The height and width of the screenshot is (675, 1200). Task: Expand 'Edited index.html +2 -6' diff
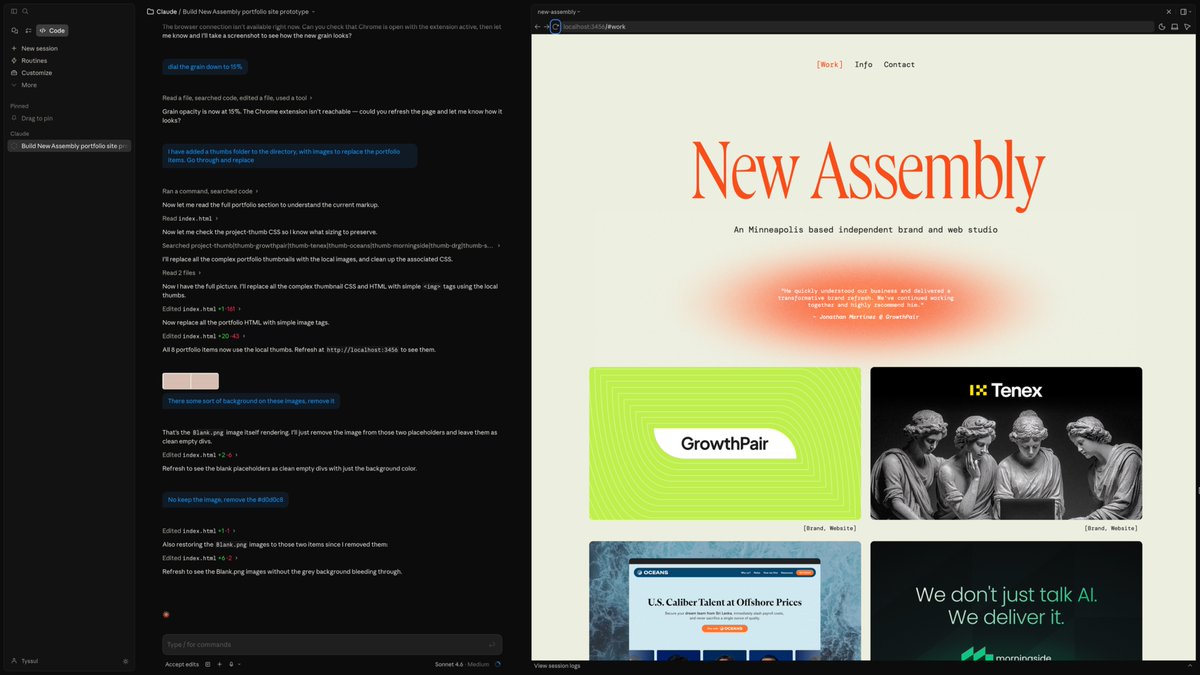[199, 455]
